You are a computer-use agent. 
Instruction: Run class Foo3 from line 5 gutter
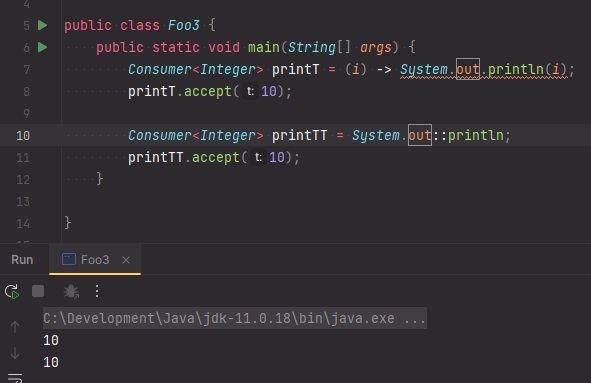pos(43,25)
